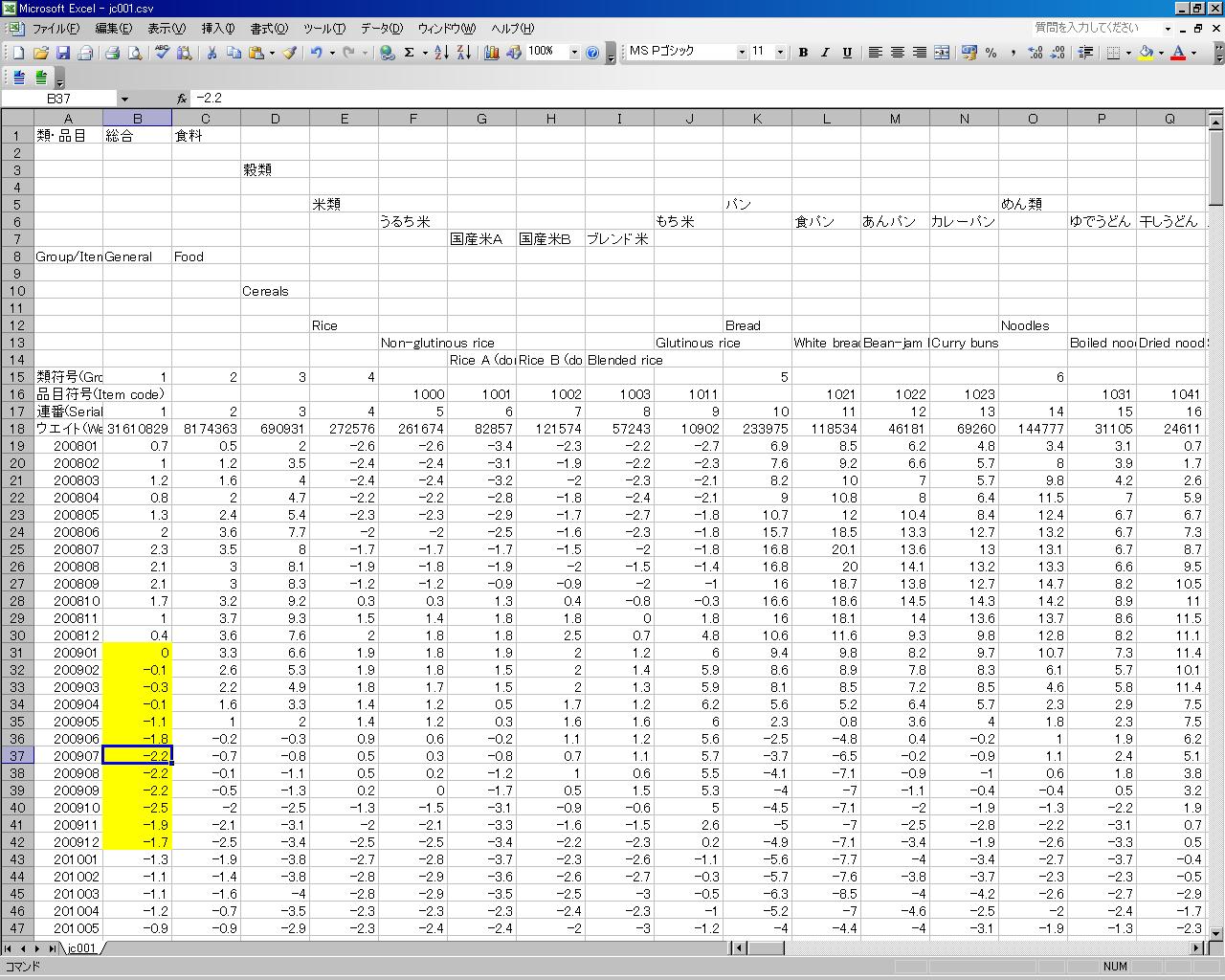Copy the selected cells
Image resolution: width=1225 pixels, height=980 pixels.
[234, 53]
